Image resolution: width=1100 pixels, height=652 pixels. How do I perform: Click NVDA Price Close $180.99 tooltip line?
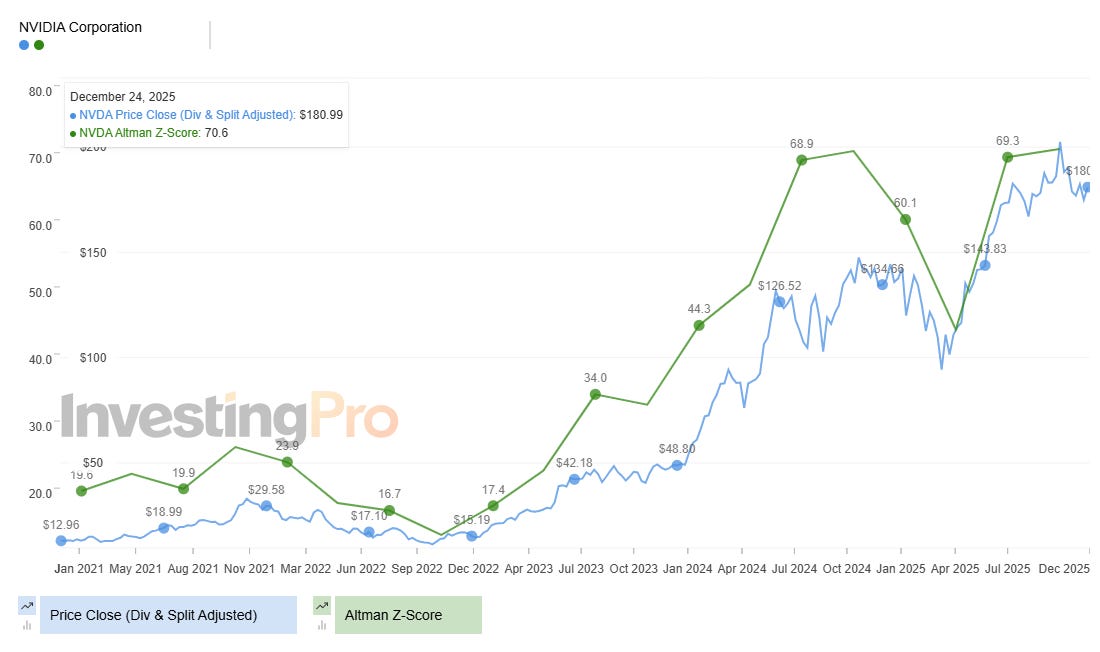(x=206, y=114)
